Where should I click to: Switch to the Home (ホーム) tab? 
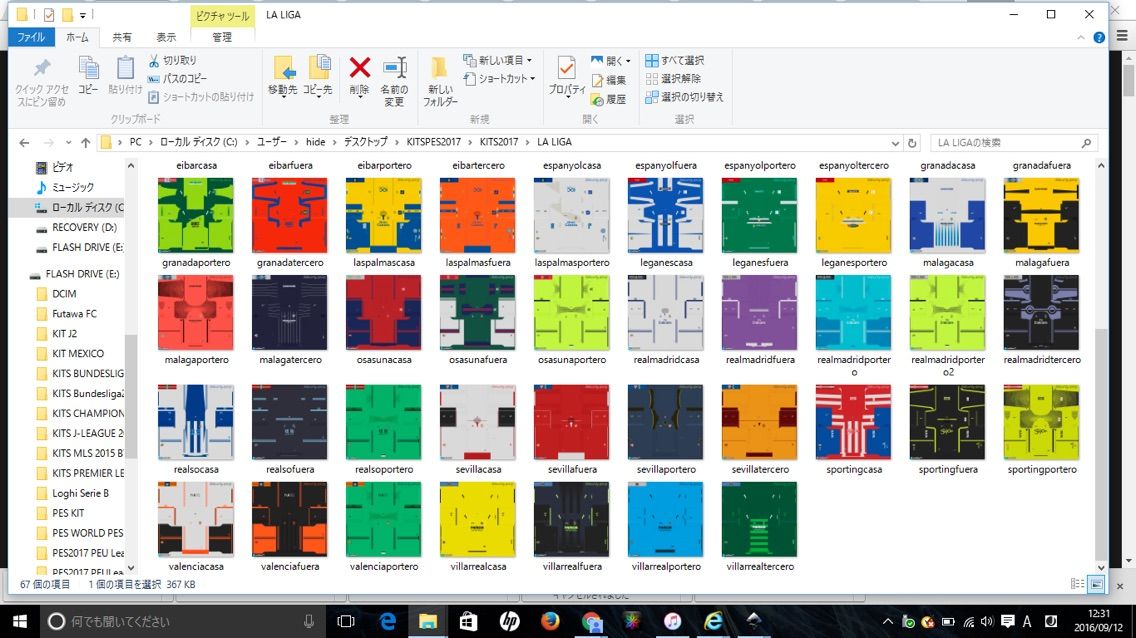click(77, 37)
